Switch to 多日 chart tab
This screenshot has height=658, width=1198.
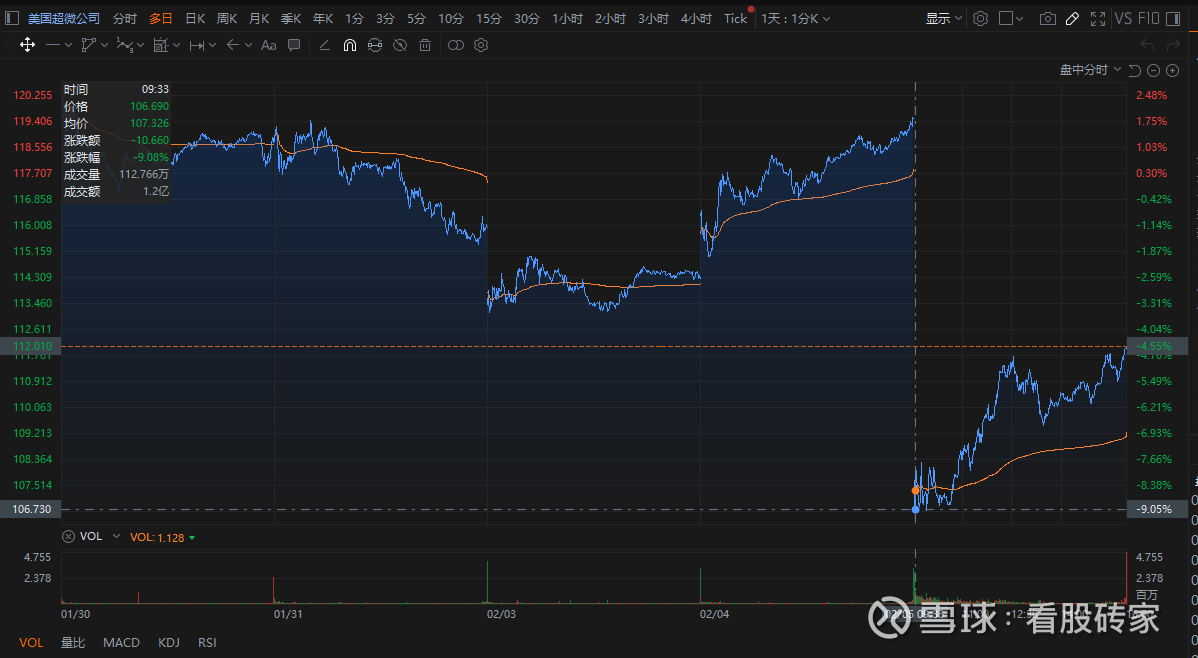pos(160,18)
